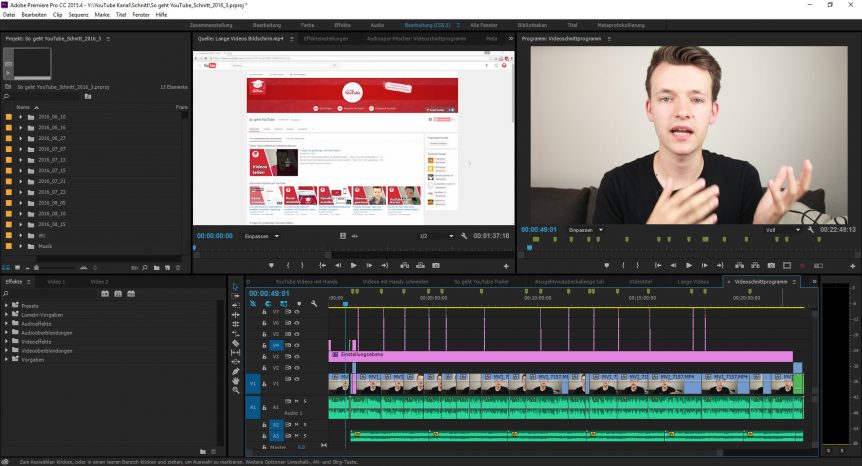The image size is (862, 466).
Task: Expand the Videoüberblendungen folder
Action: tap(6, 351)
